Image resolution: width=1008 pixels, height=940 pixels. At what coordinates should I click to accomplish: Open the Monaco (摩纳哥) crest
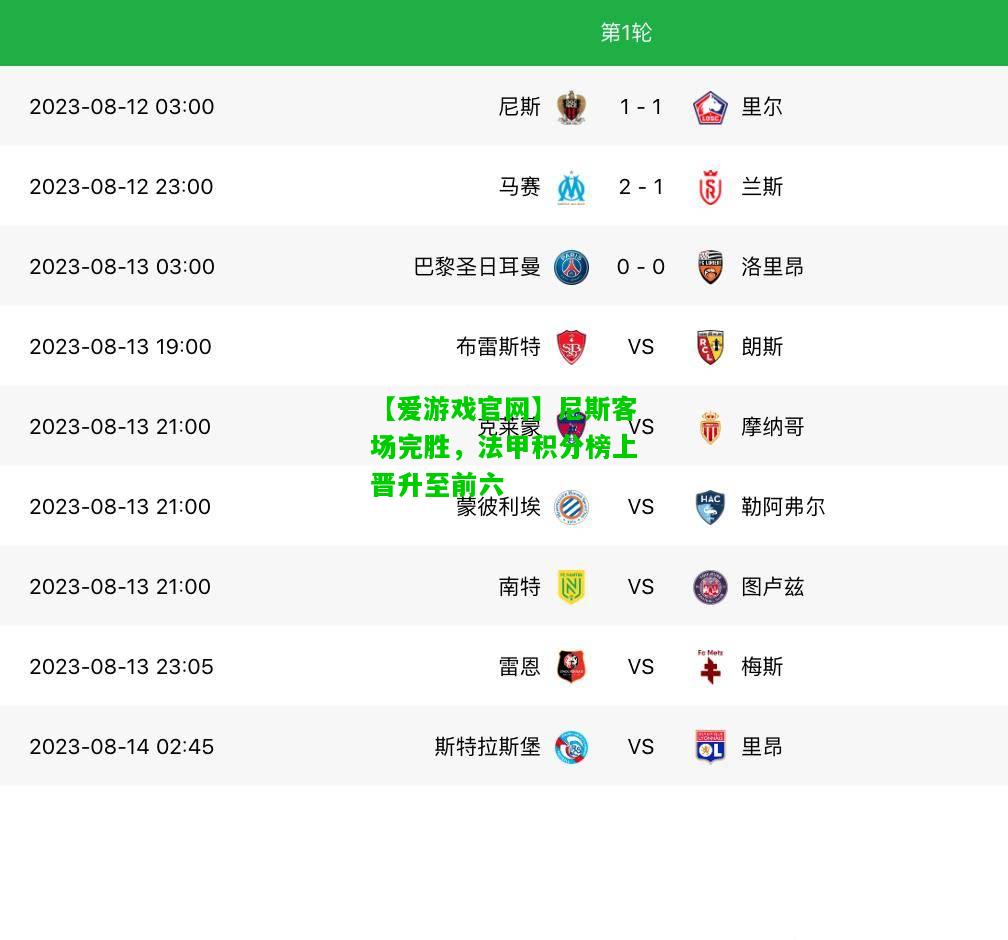point(710,427)
